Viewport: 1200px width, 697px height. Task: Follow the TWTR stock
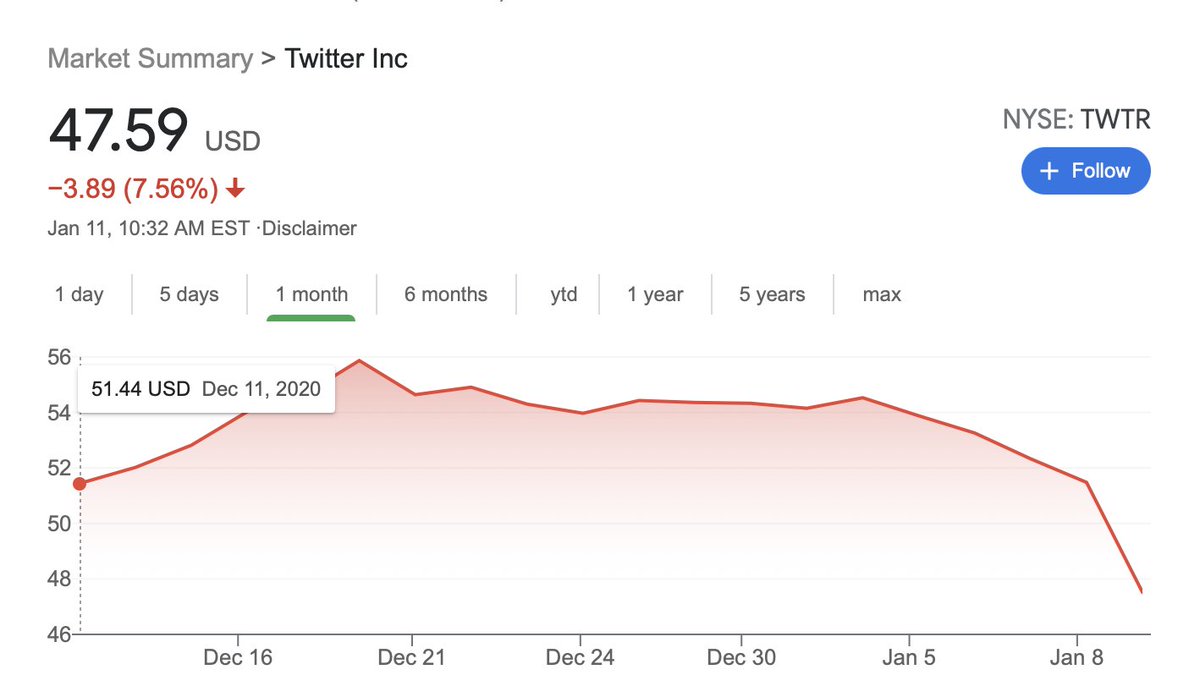point(1085,171)
